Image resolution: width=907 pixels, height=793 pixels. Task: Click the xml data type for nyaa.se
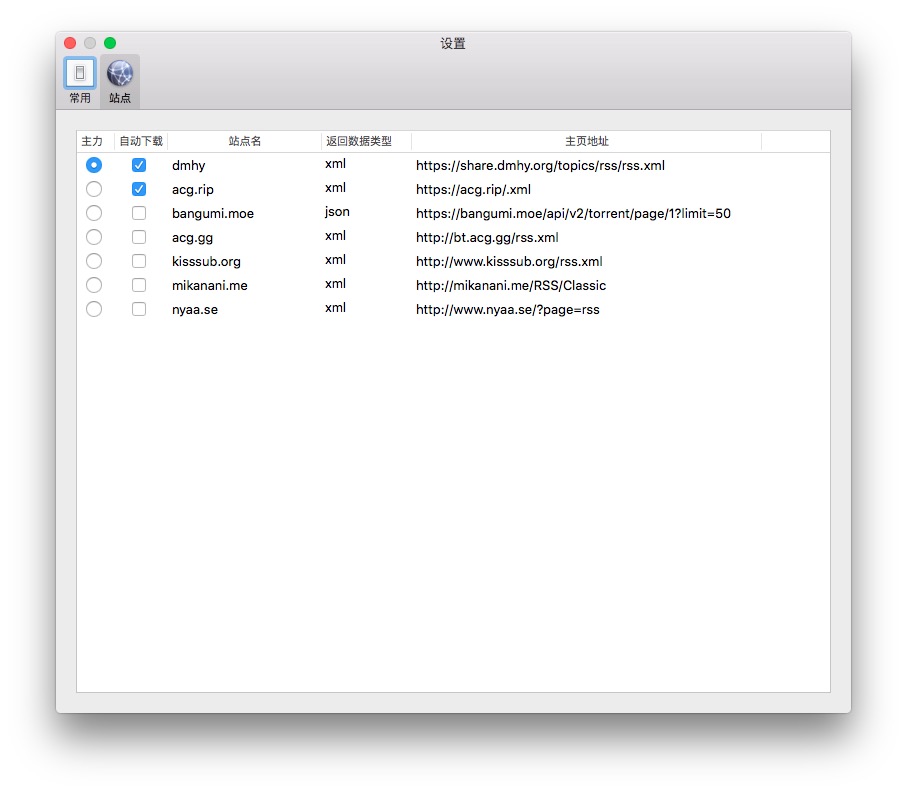(x=335, y=308)
